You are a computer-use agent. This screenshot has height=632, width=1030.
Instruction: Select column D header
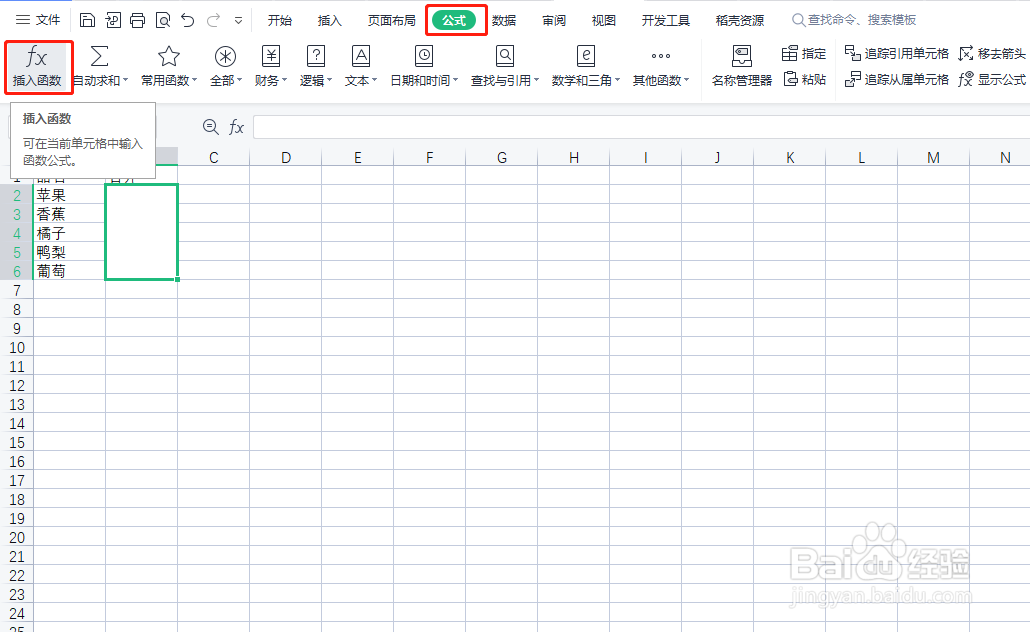tap(286, 158)
